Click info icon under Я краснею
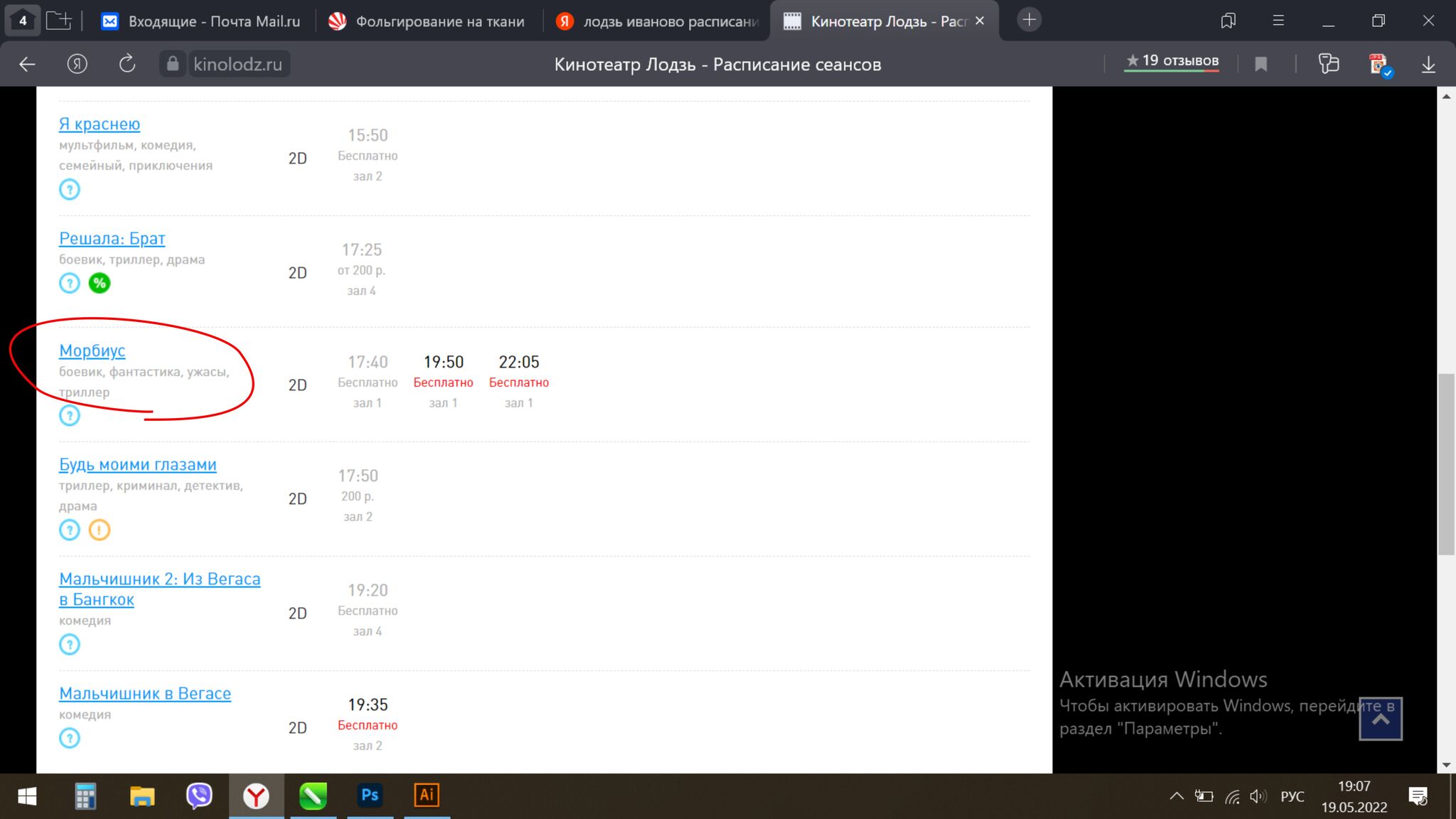This screenshot has height=819, width=1456. tap(69, 189)
